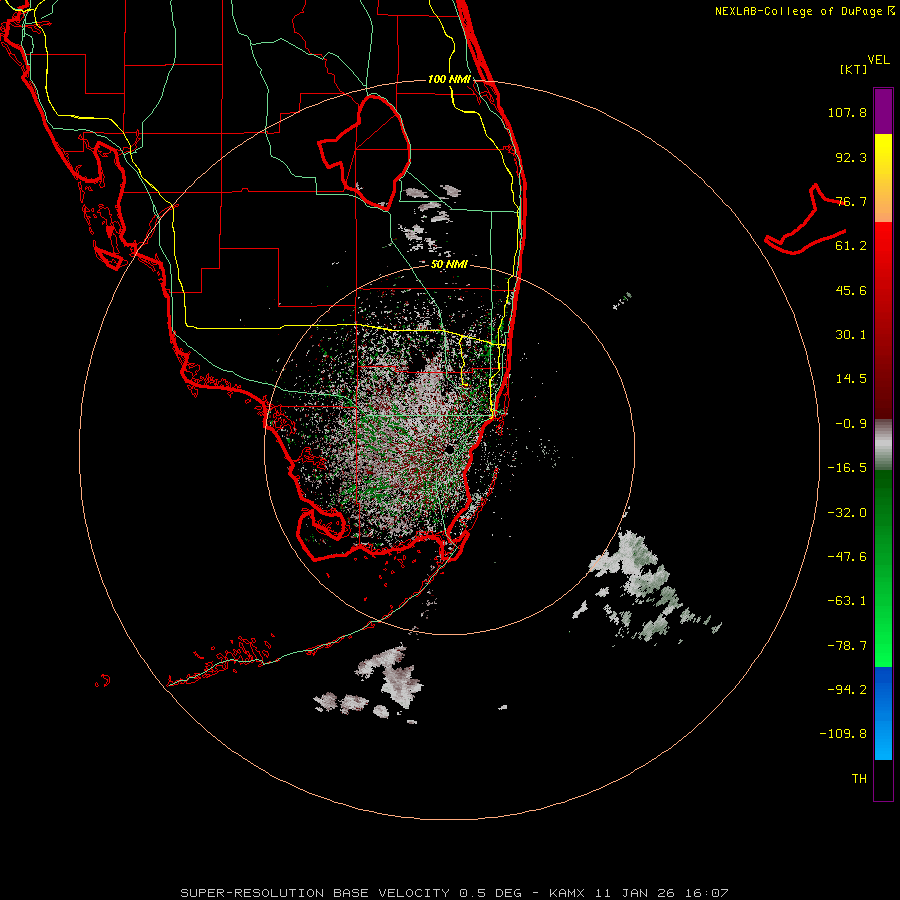Select the -47.6 velocity scale value

pyautogui.click(x=847, y=557)
